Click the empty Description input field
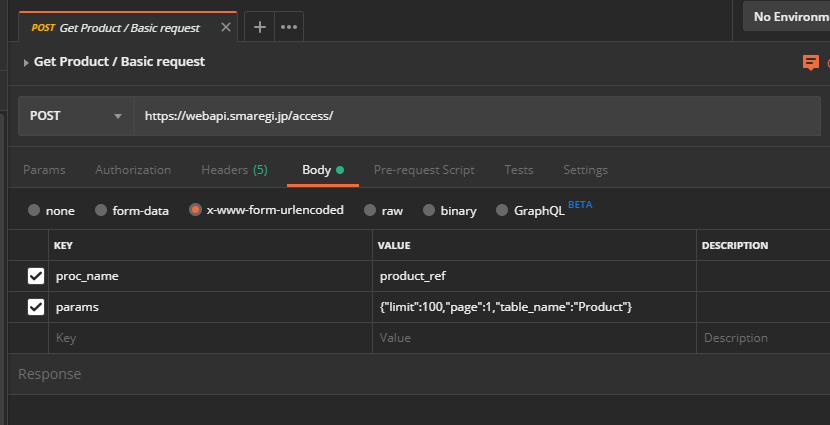The height and width of the screenshot is (425, 830). tap(763, 338)
